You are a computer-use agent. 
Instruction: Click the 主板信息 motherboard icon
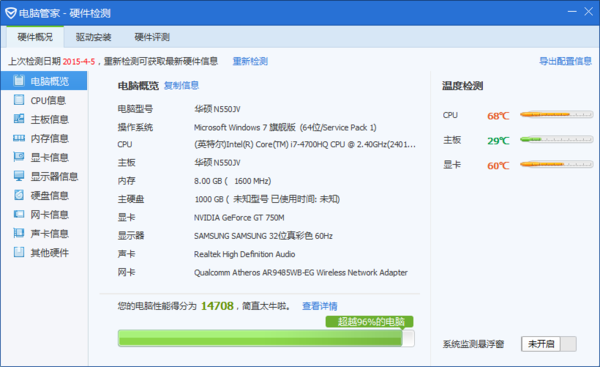19,119
